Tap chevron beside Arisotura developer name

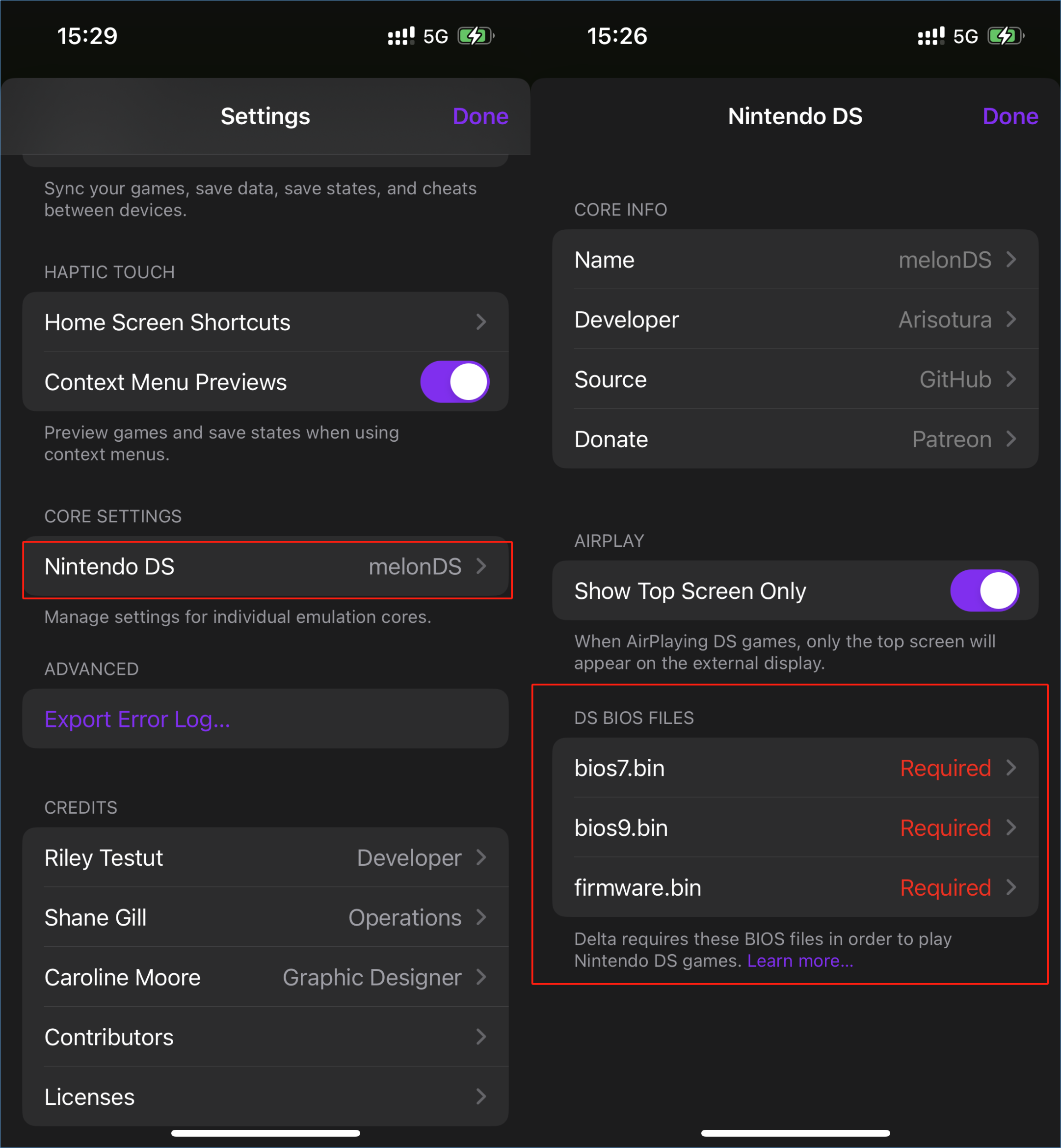click(1011, 320)
